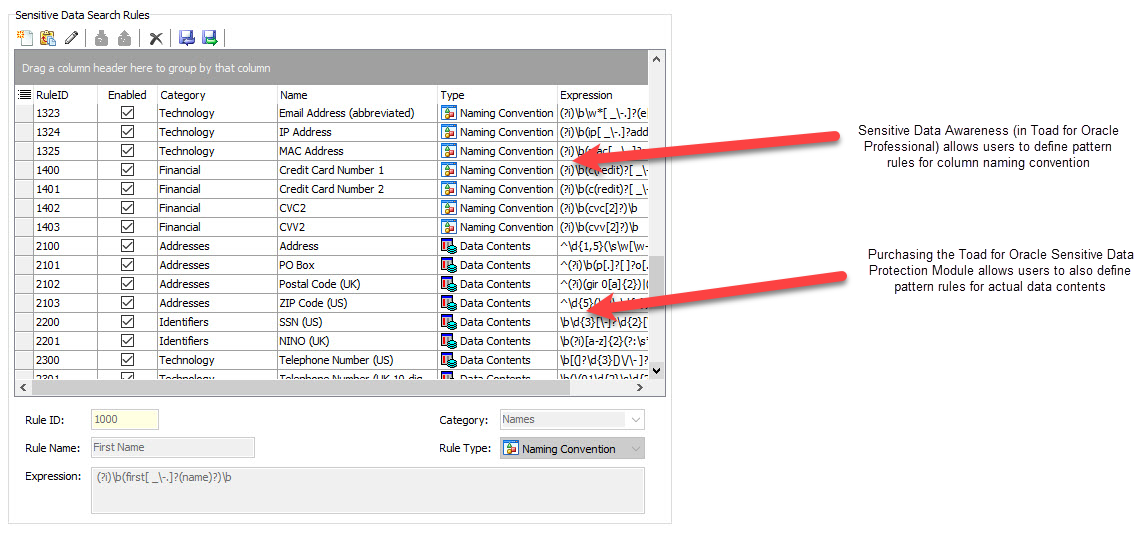Screen dimensions: 1143x533
Task: Click the 'Addresses' category cell in row 2102
Action: [x=216, y=284]
